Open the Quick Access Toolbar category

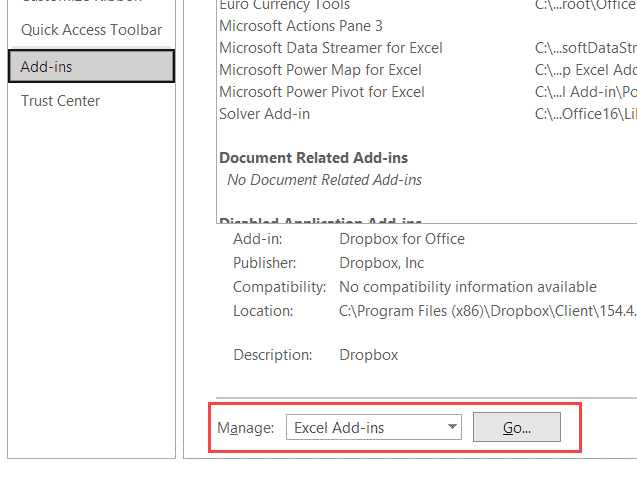click(x=91, y=30)
